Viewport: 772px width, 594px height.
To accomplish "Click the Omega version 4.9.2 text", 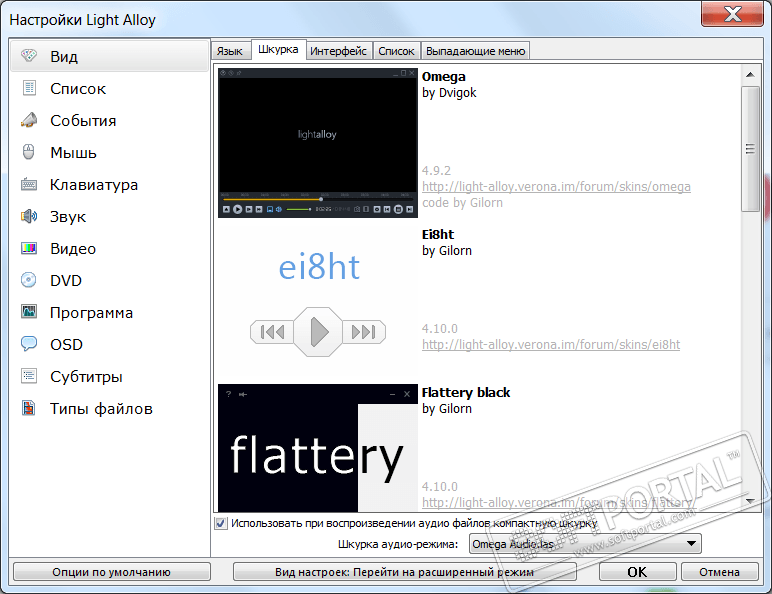I will click(436, 171).
